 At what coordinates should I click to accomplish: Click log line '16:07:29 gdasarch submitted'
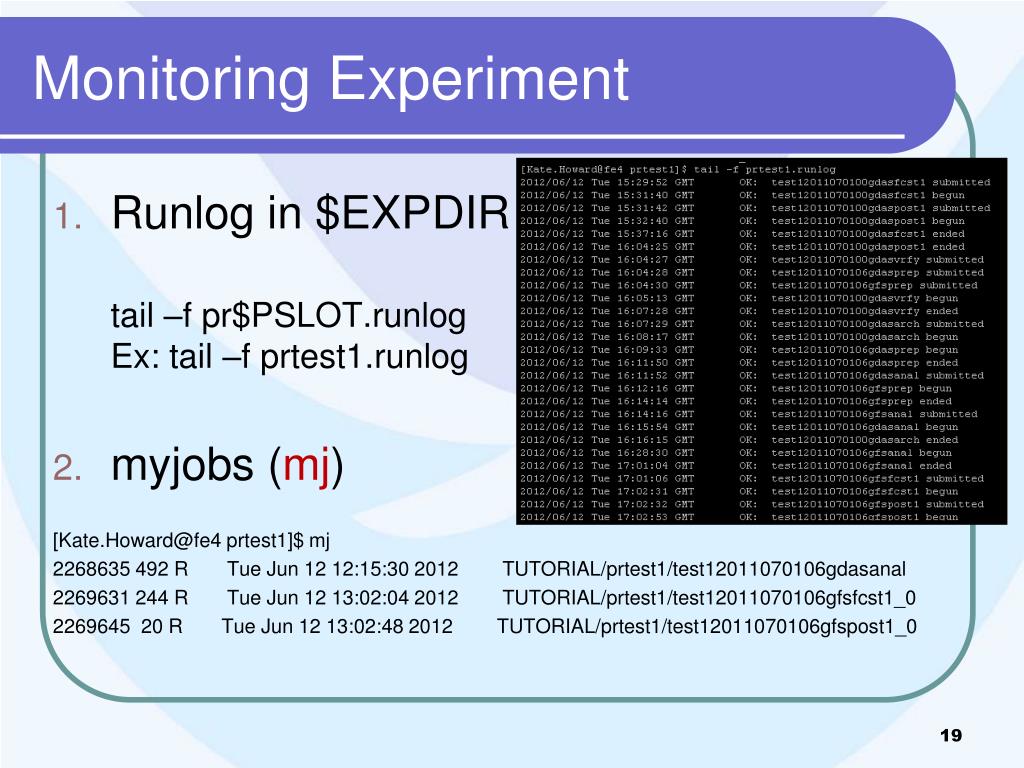coord(752,324)
